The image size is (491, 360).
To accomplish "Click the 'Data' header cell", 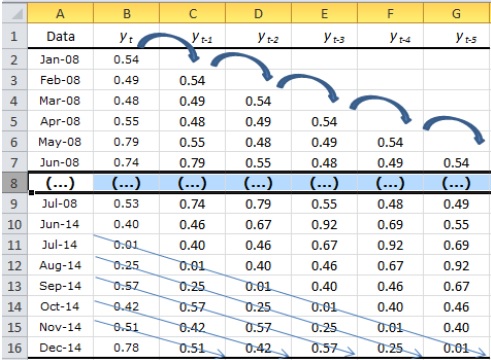I will click(x=60, y=36).
